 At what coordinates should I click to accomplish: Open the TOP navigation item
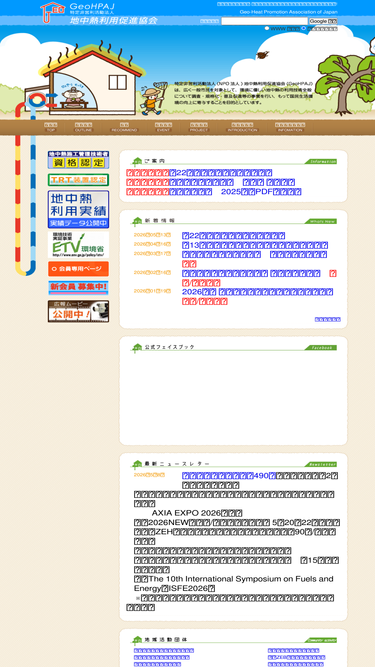coord(51,127)
